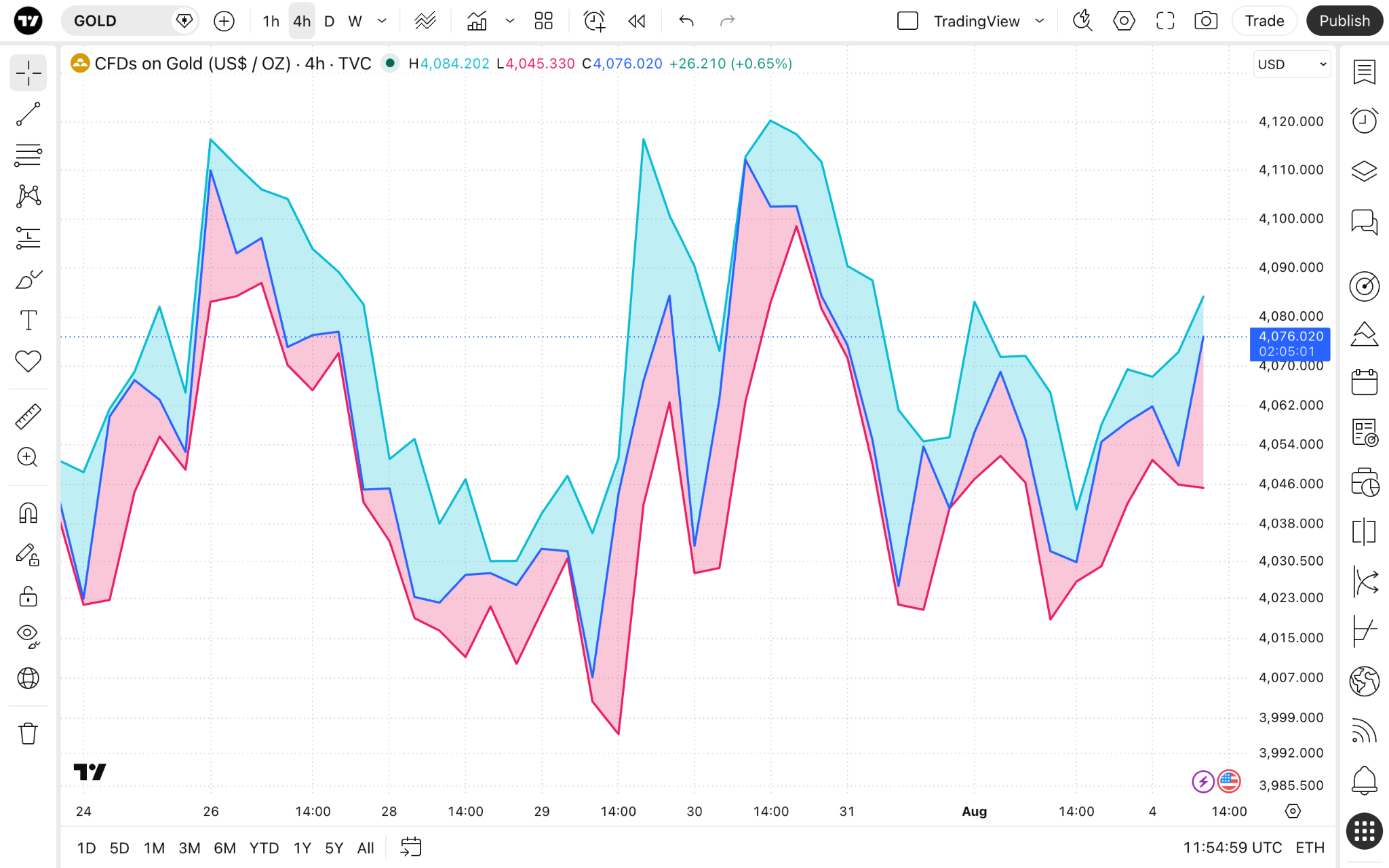Click the trash can remove objects icon
Screen dimensions: 1389x868
pos(28,733)
